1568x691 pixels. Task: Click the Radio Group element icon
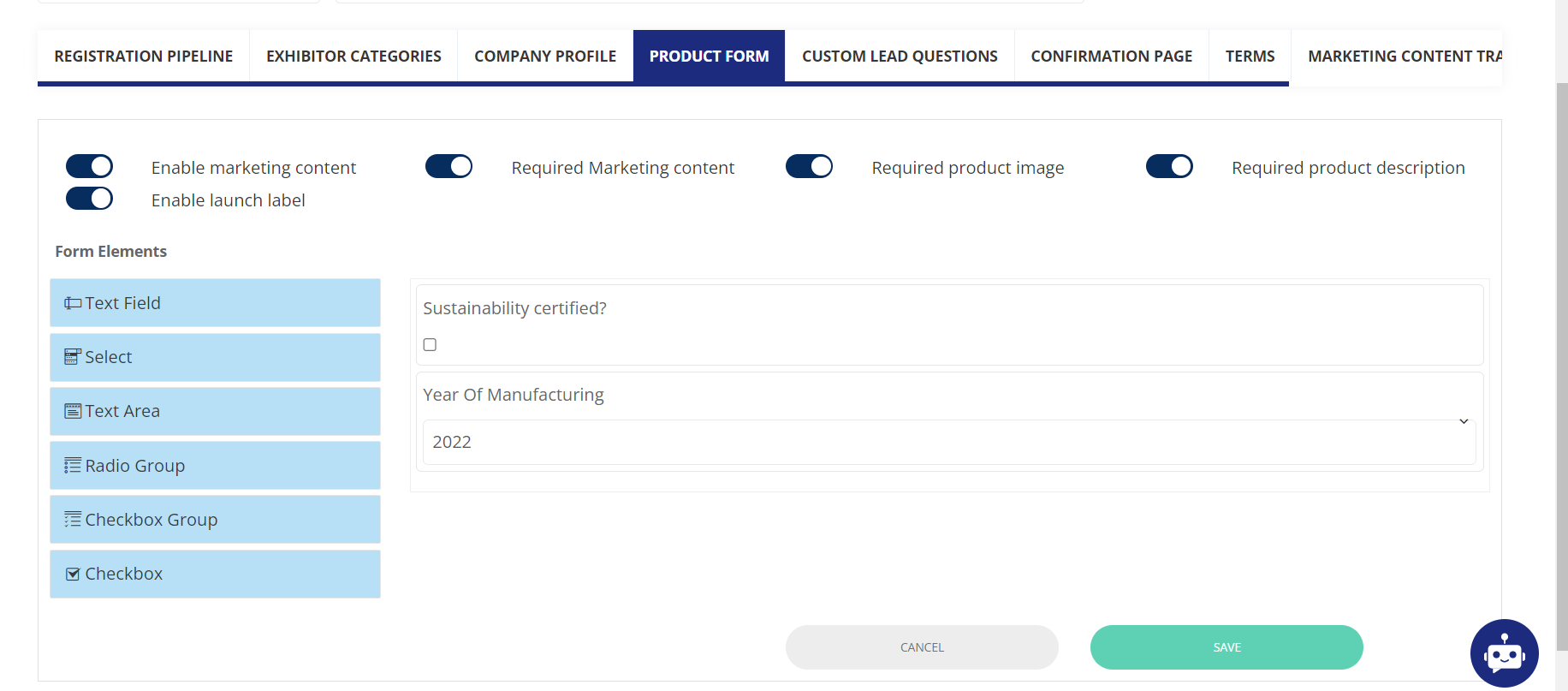(73, 466)
